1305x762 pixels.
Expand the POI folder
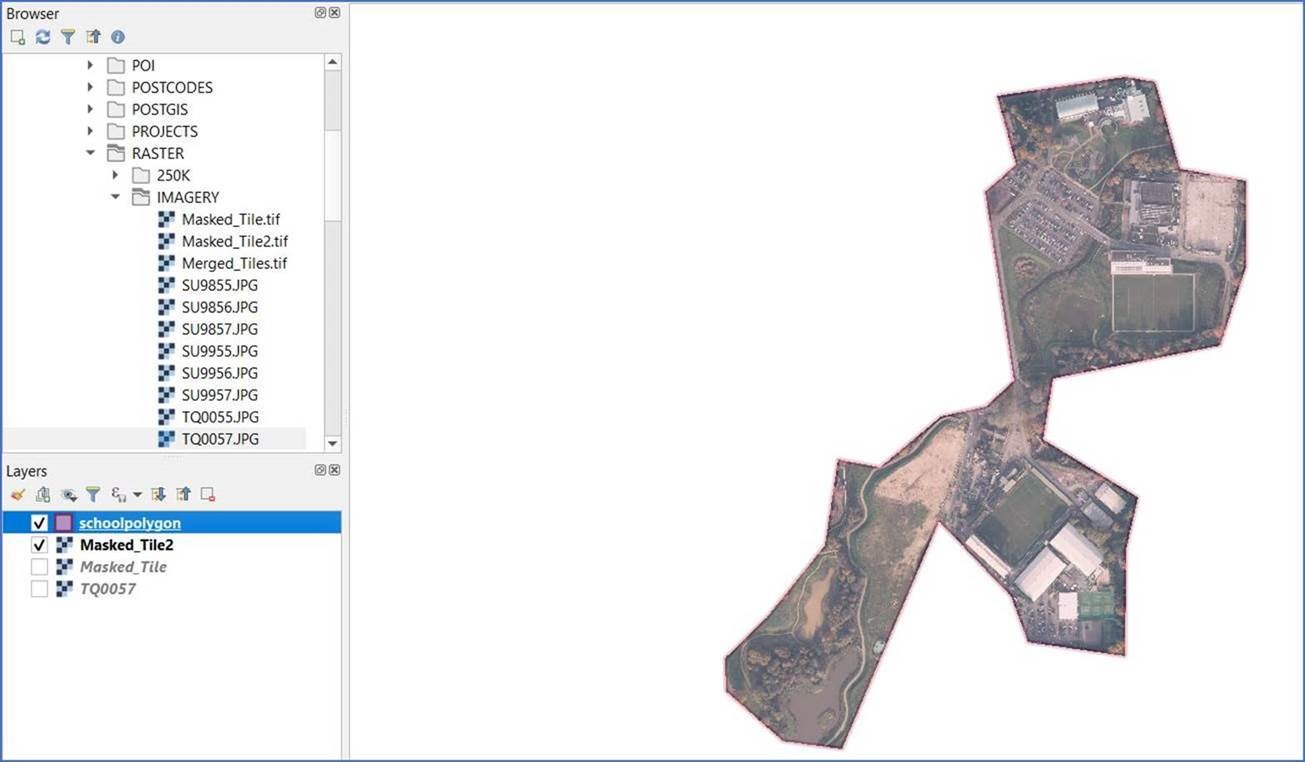pos(90,65)
